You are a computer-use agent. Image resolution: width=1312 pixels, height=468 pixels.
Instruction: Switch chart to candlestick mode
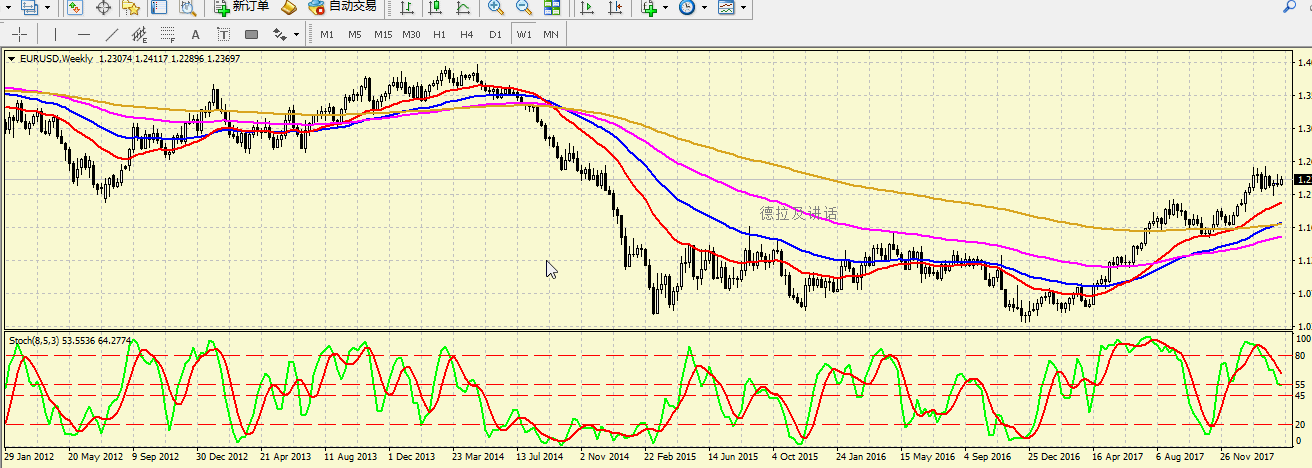pos(435,7)
